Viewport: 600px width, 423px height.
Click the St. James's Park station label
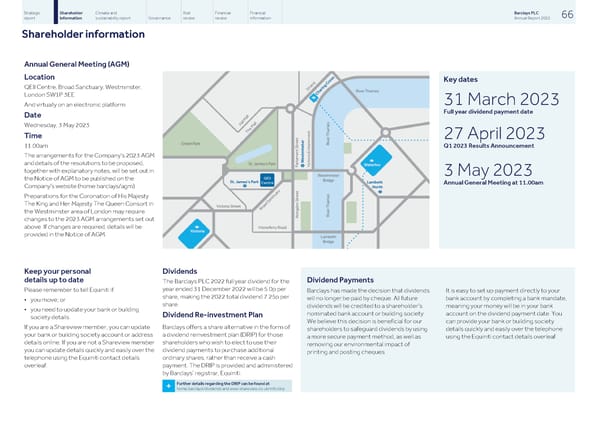pos(245,183)
